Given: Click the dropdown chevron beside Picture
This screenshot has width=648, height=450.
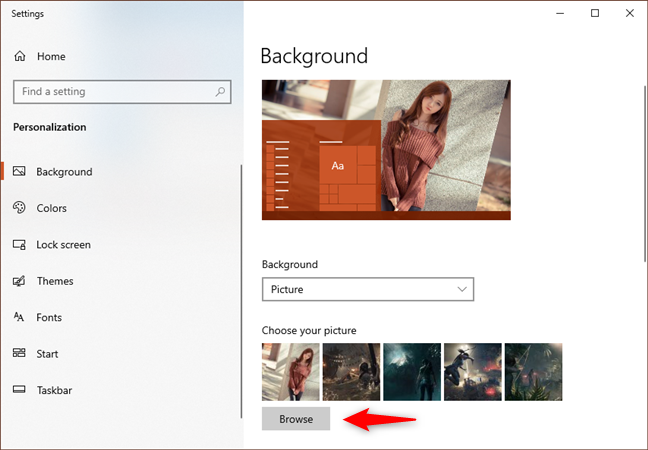Looking at the screenshot, I should (461, 289).
